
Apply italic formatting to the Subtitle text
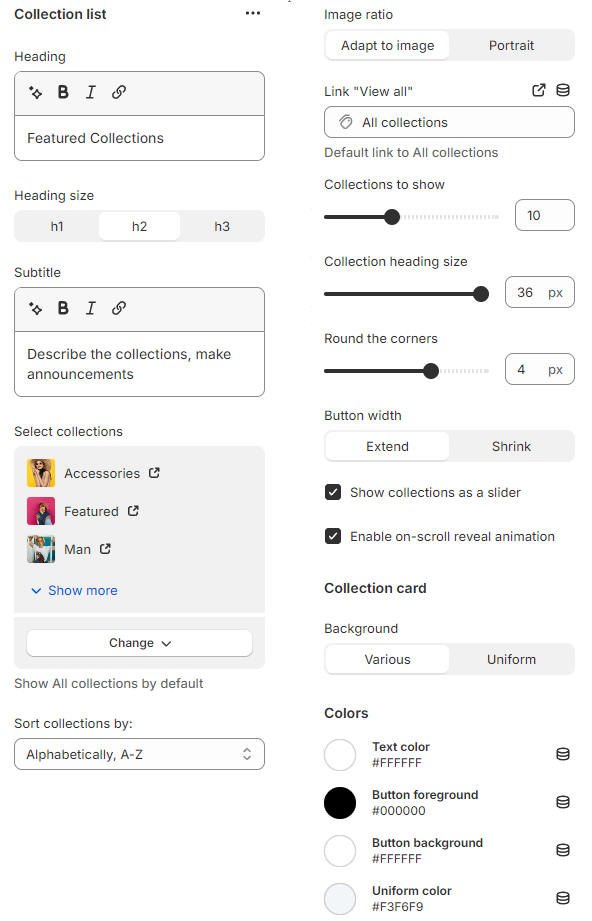tap(91, 308)
